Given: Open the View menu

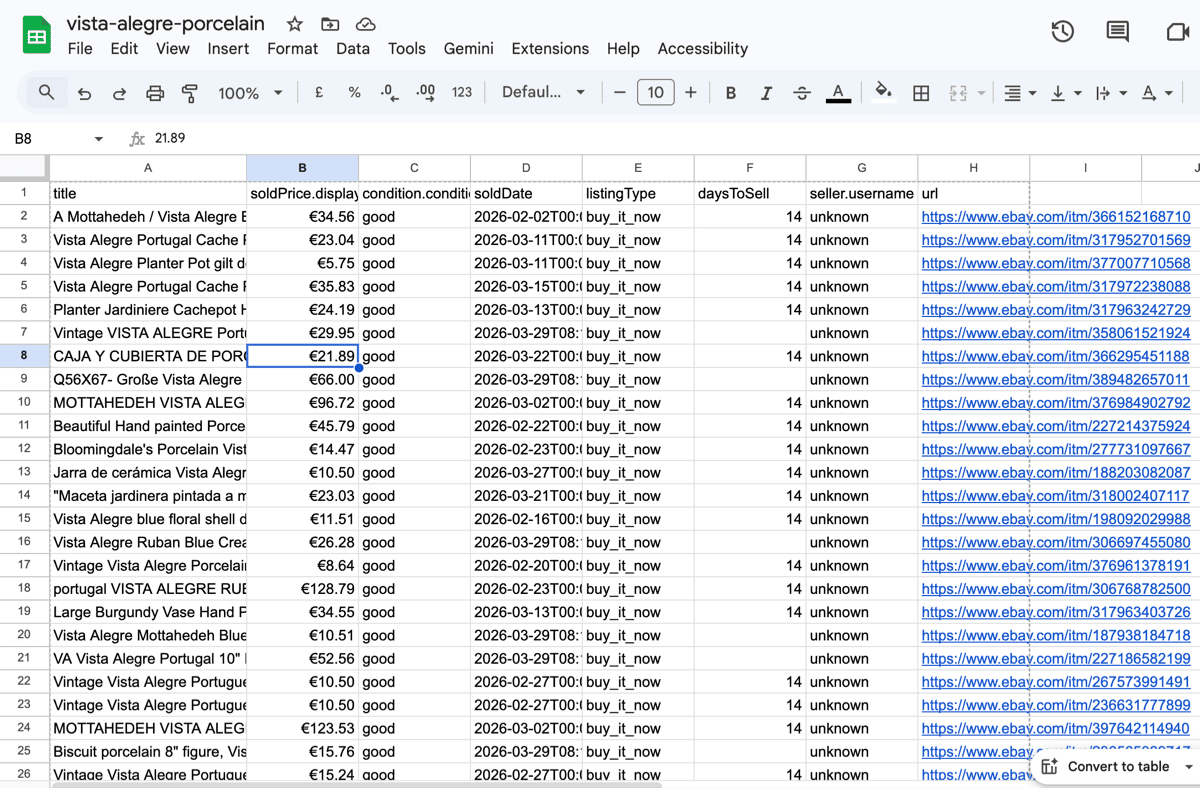Looking at the screenshot, I should click(x=172, y=48).
